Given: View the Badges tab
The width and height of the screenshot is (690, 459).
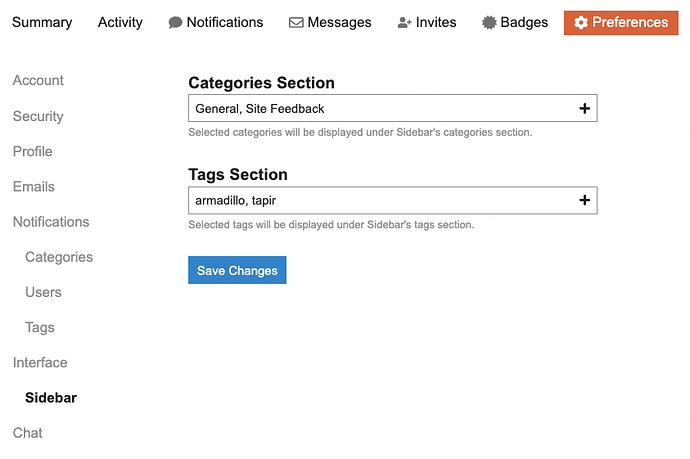Looking at the screenshot, I should [x=515, y=22].
